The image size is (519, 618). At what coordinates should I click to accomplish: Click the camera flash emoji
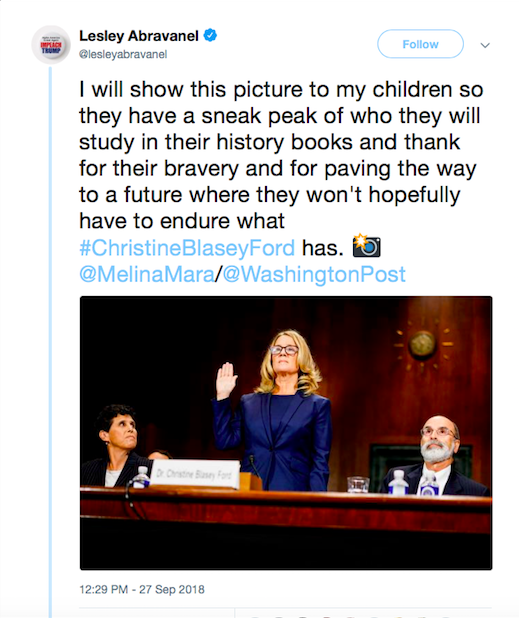point(366,246)
